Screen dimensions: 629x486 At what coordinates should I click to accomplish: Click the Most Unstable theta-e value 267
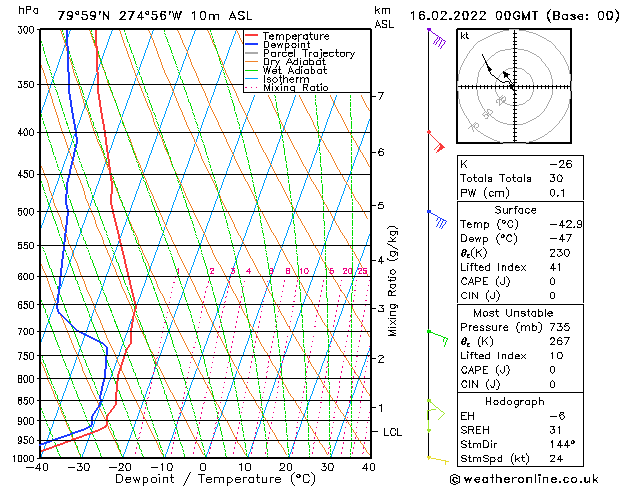pos(560,341)
